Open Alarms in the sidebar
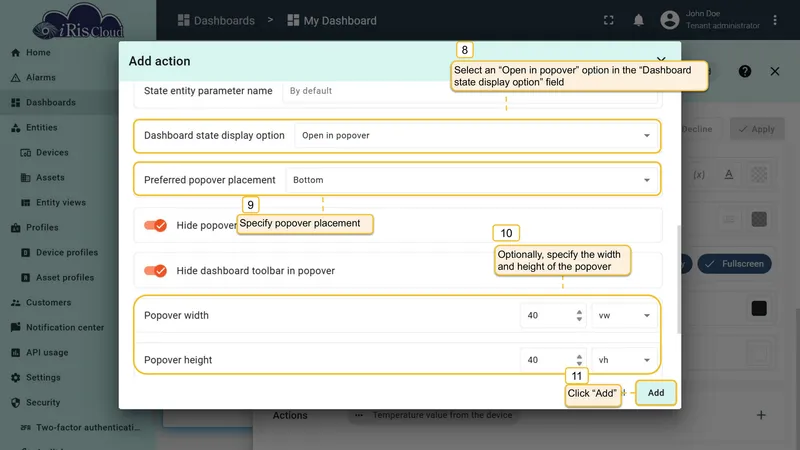The image size is (800, 450). [x=41, y=78]
